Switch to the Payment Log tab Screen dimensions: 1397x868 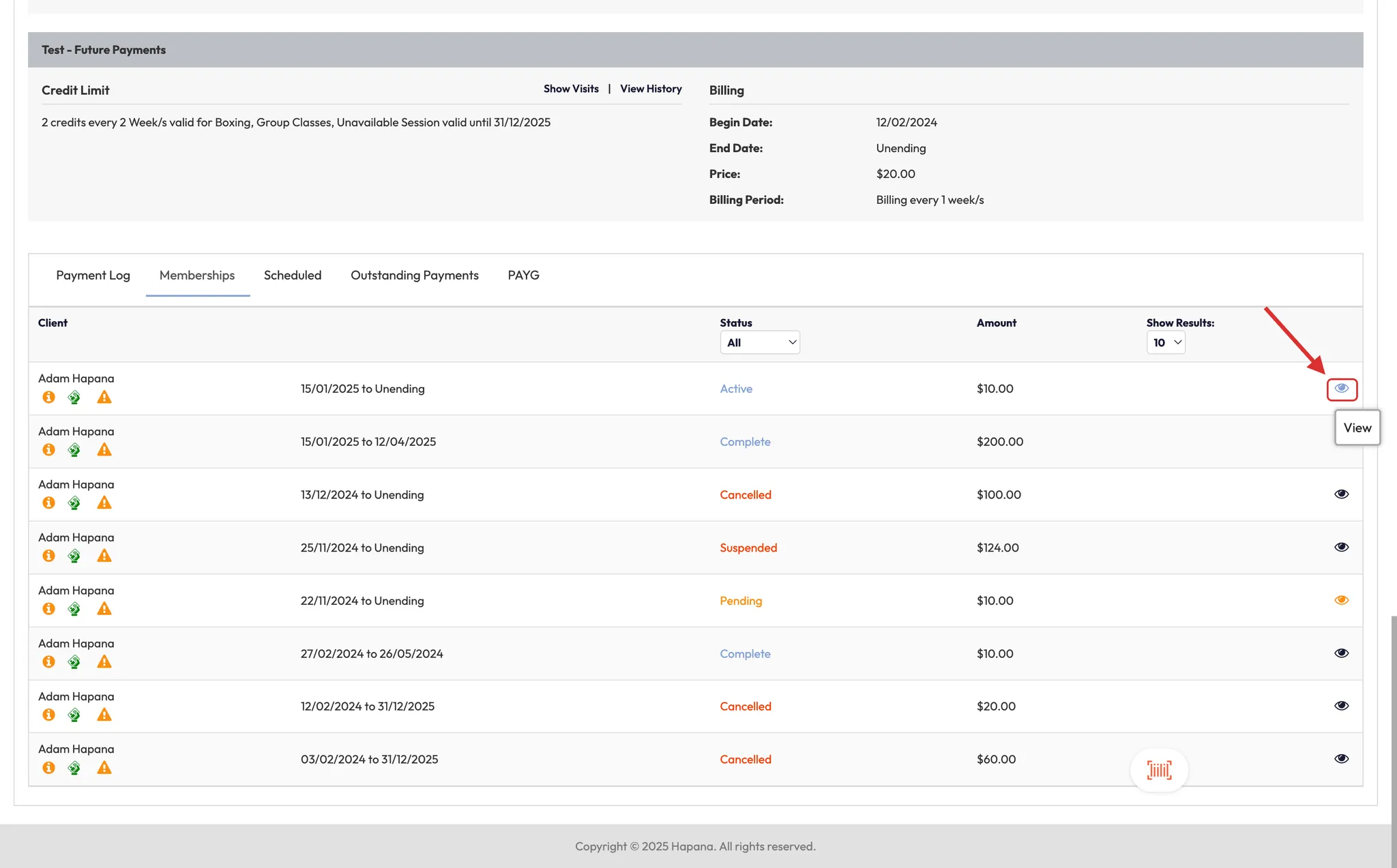coord(93,275)
